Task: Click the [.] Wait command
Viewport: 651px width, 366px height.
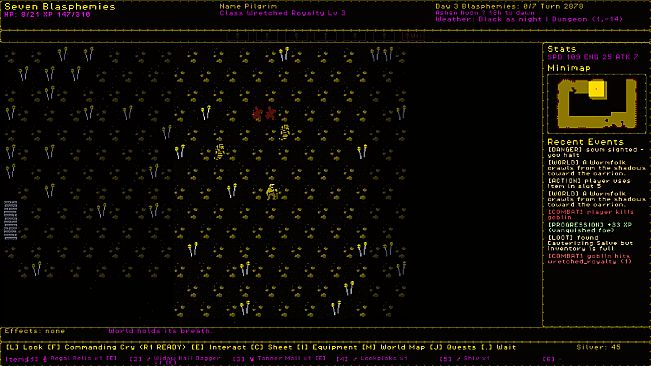Action: coord(498,347)
